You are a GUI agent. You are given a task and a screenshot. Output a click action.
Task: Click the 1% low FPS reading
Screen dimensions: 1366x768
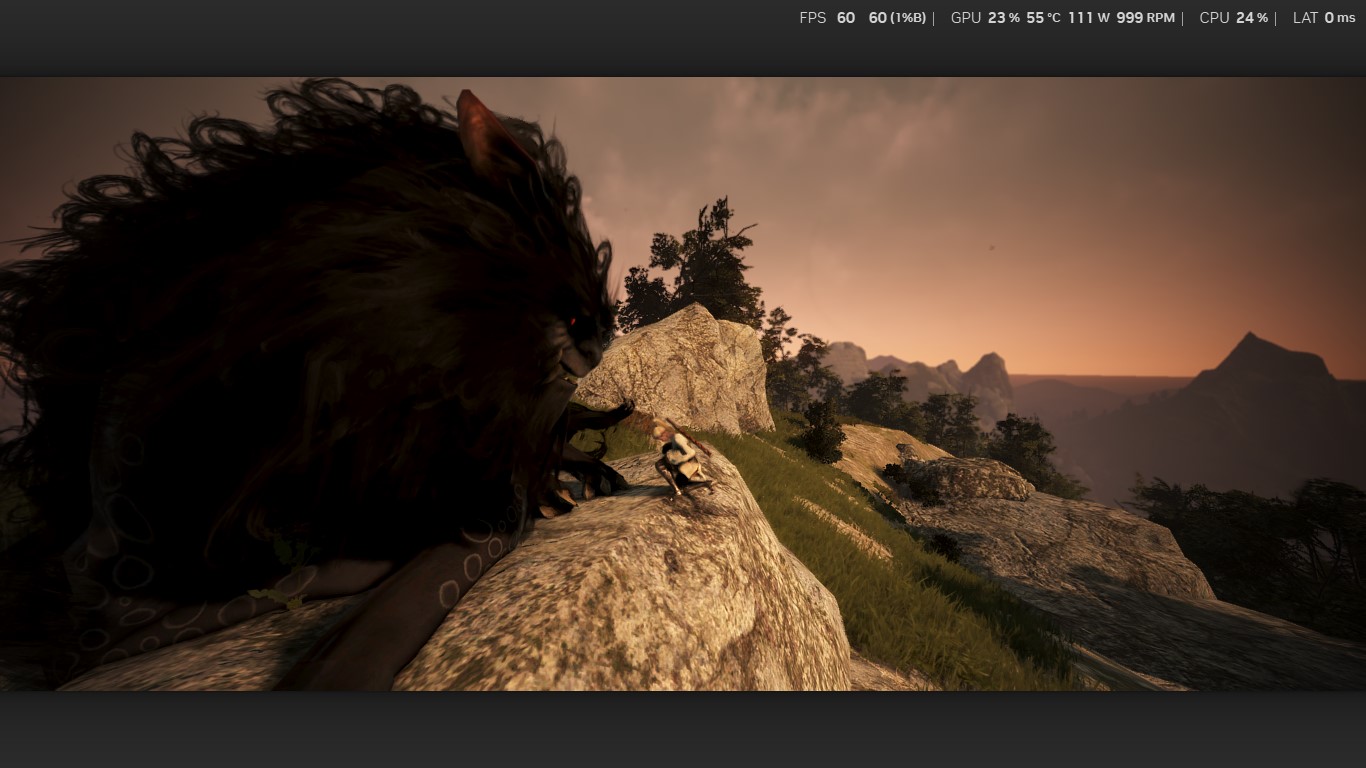pos(897,18)
